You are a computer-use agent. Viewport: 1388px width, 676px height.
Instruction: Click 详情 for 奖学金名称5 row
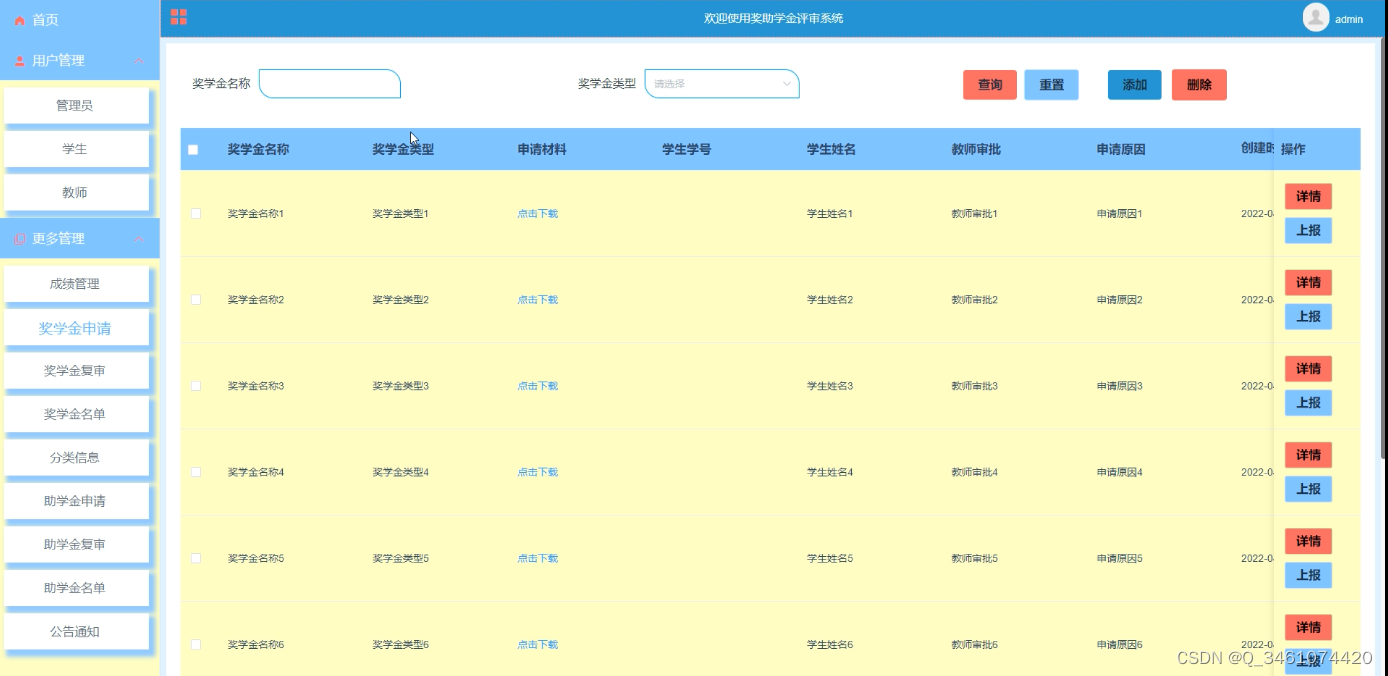tap(1308, 541)
